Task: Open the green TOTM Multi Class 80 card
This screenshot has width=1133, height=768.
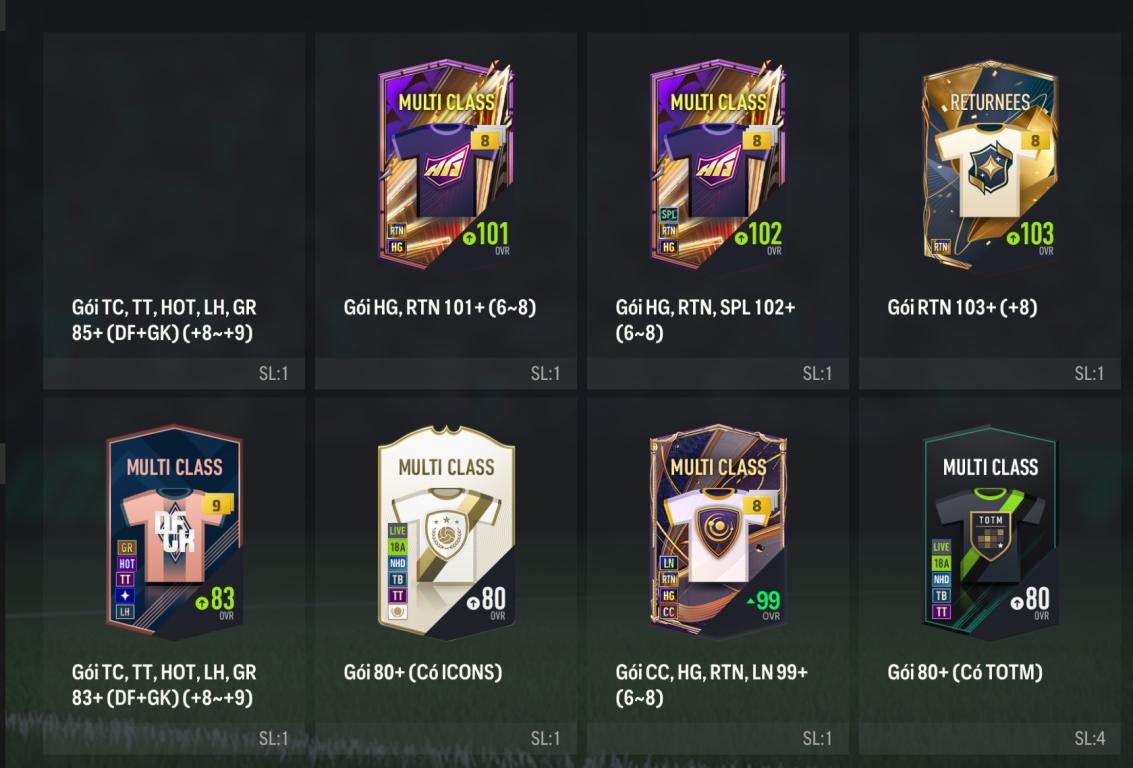Action: click(x=990, y=532)
